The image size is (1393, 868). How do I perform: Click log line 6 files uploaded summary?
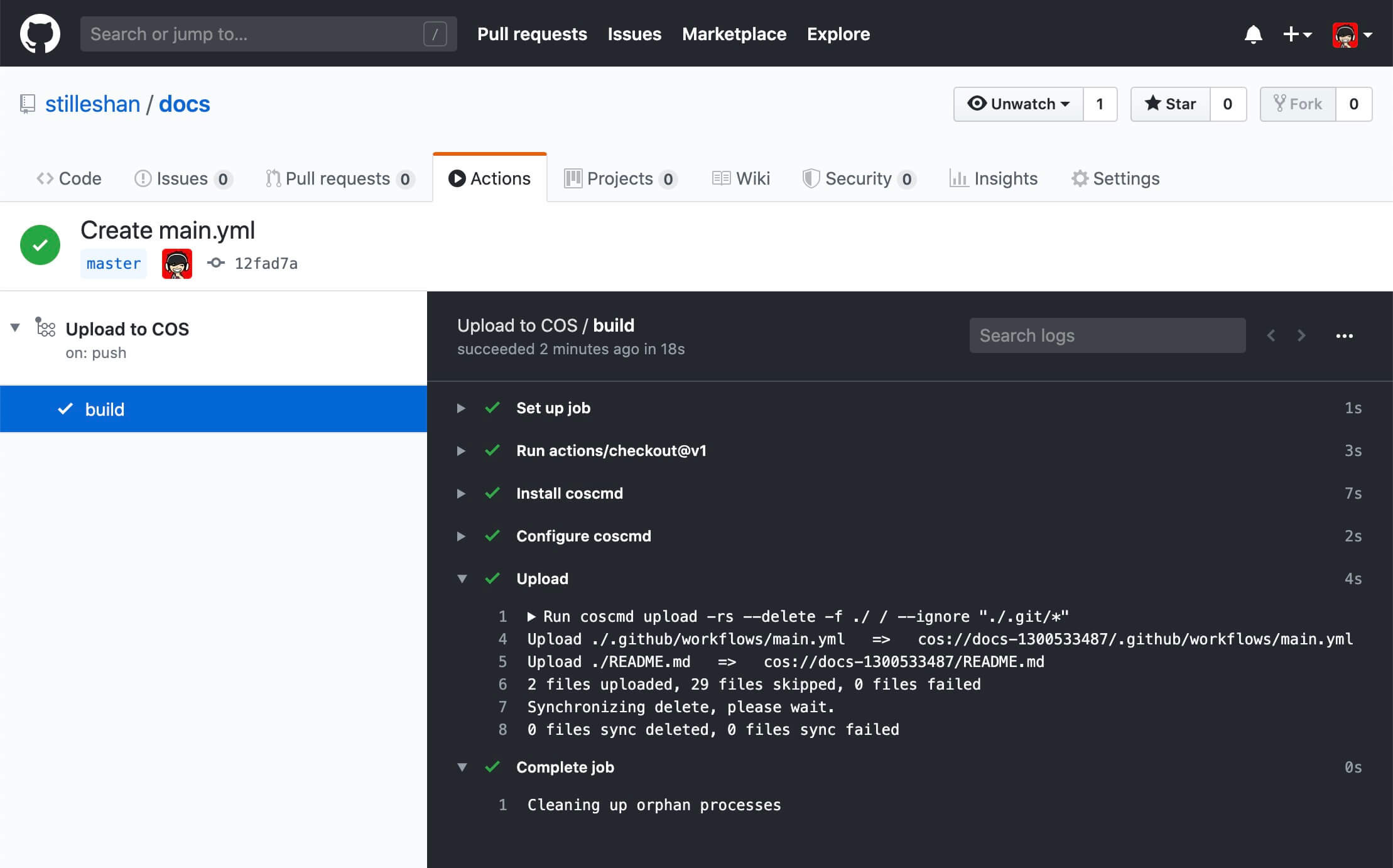point(754,685)
